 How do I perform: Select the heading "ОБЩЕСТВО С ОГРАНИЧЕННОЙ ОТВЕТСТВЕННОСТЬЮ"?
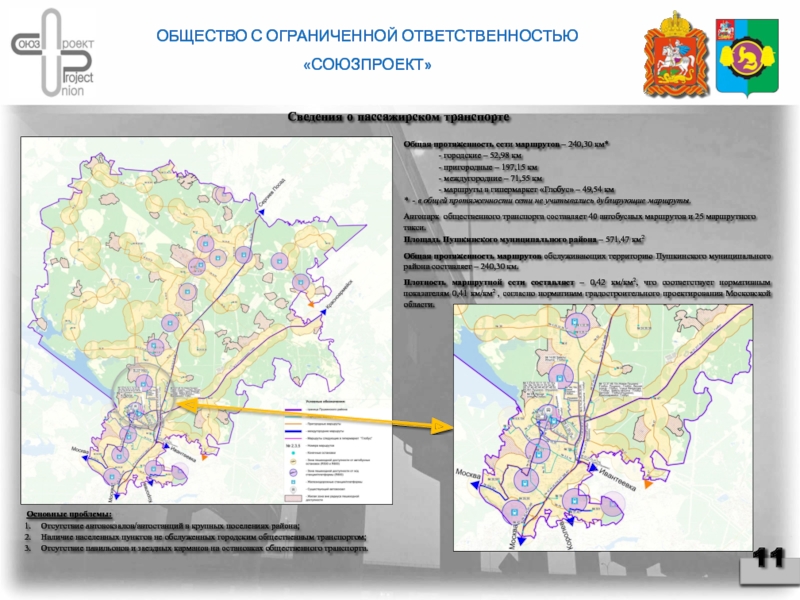coord(367,36)
